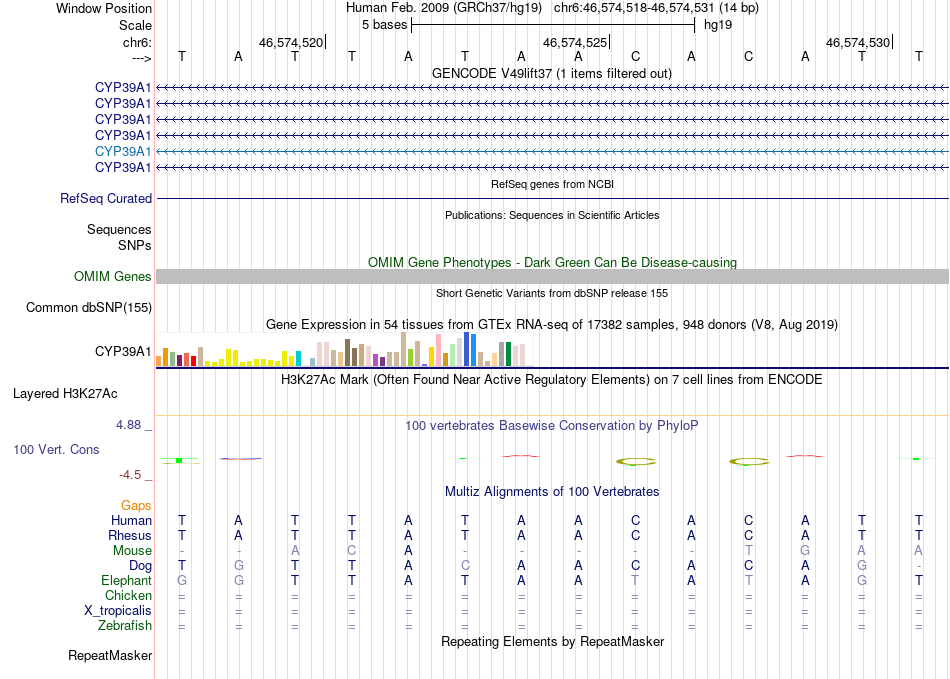This screenshot has width=950, height=679.
Task: Click the Window Position label
Action: point(104,8)
